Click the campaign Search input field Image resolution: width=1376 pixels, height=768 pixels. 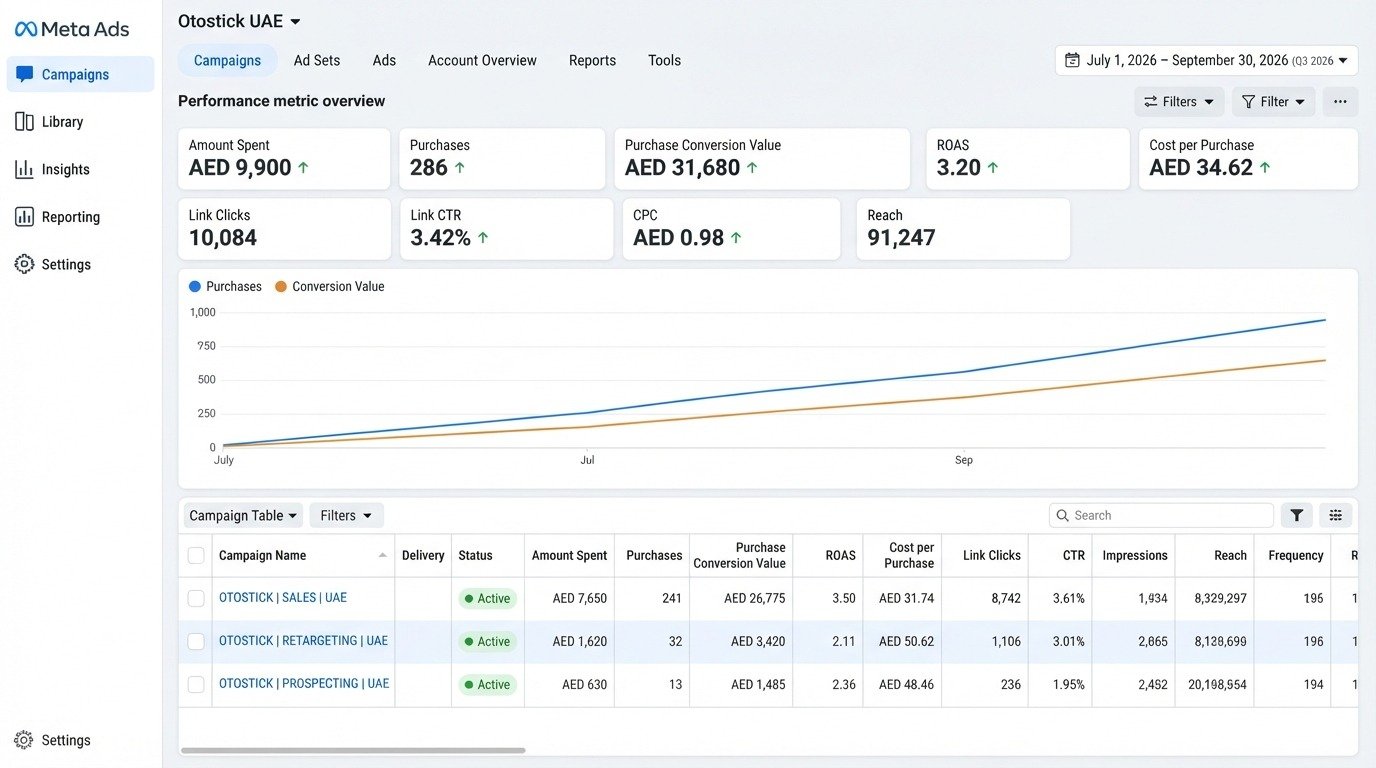(1161, 515)
